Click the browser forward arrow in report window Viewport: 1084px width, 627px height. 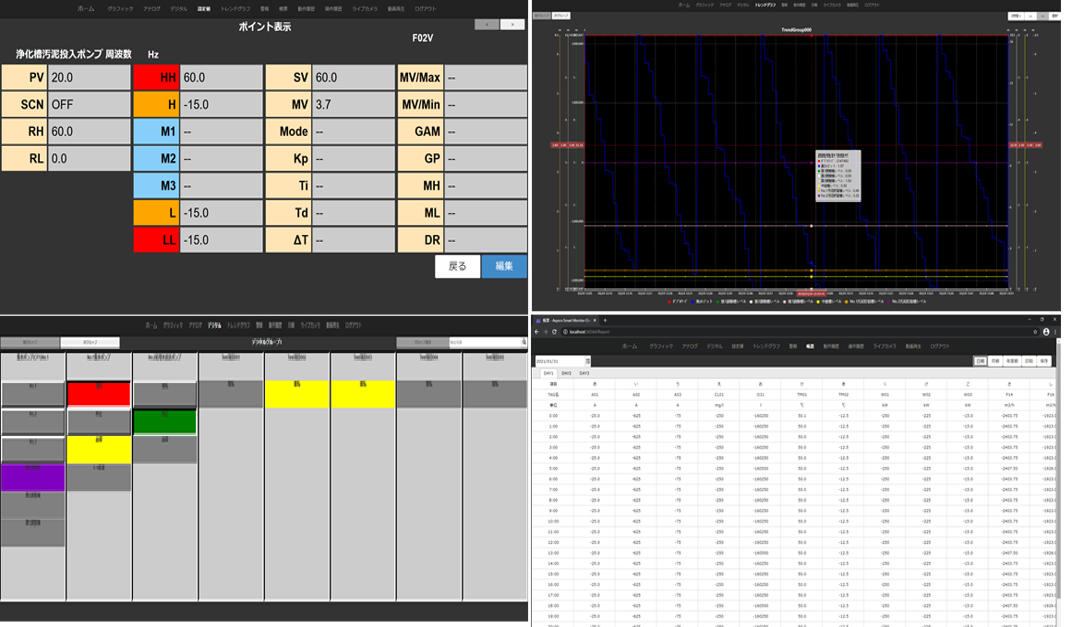click(545, 332)
